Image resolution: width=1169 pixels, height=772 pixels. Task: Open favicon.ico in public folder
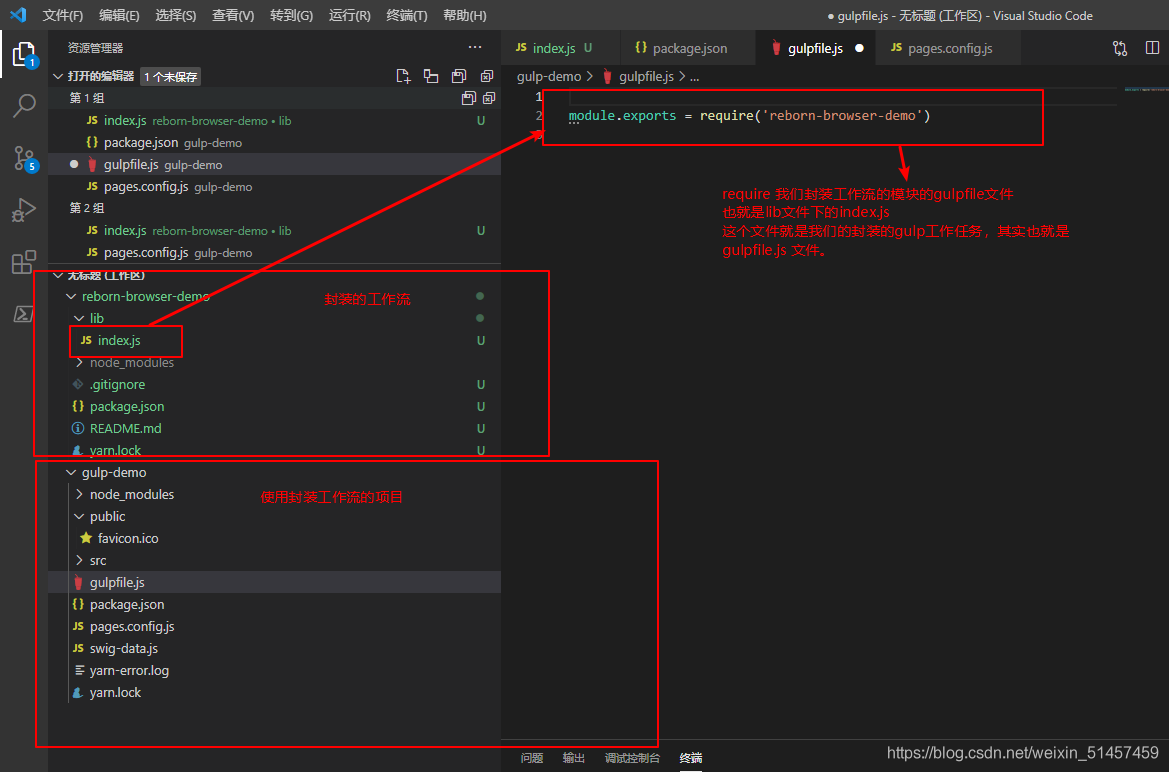coord(274,538)
